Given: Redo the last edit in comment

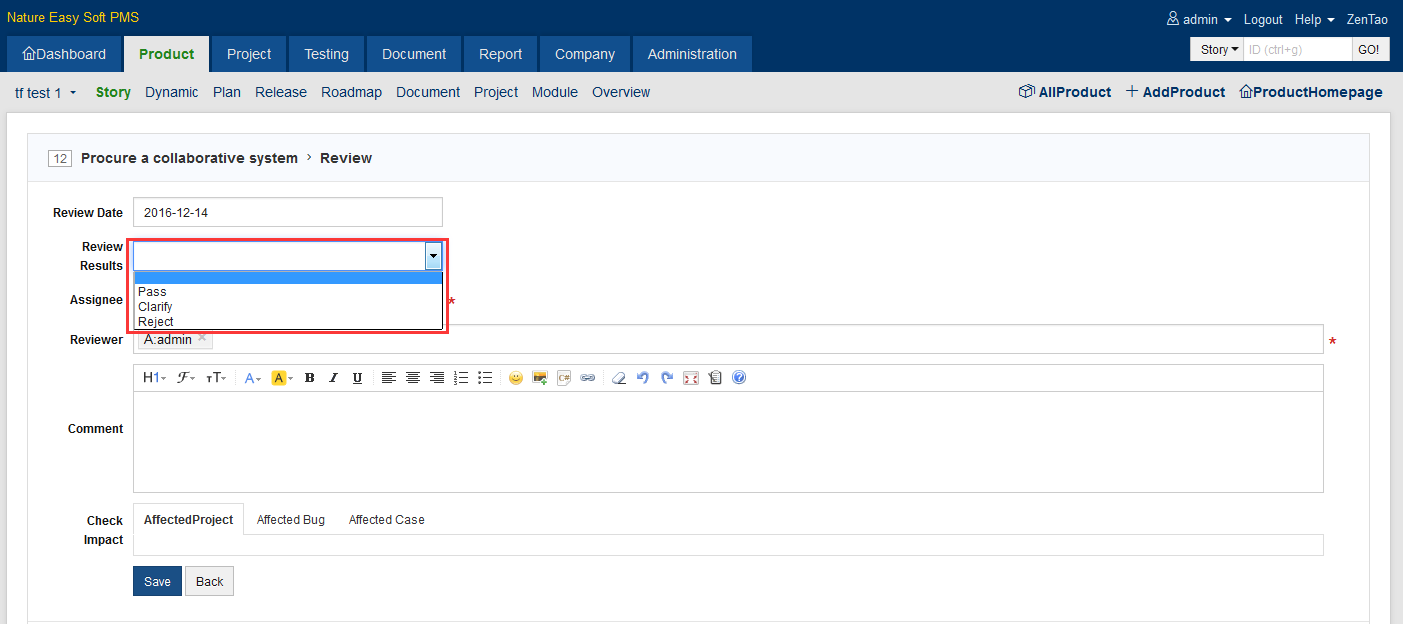Looking at the screenshot, I should tap(667, 378).
